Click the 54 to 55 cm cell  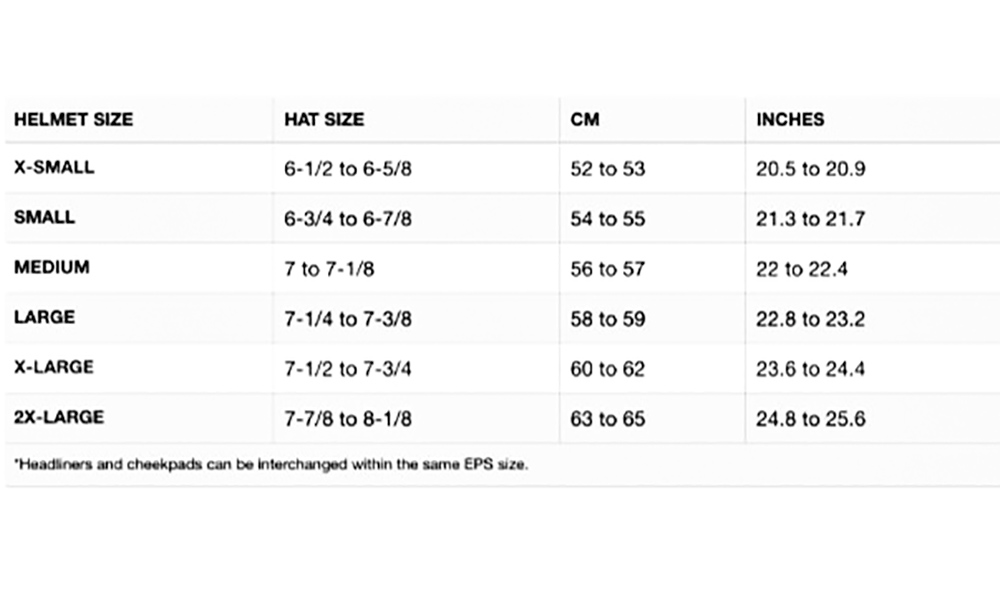click(x=608, y=219)
